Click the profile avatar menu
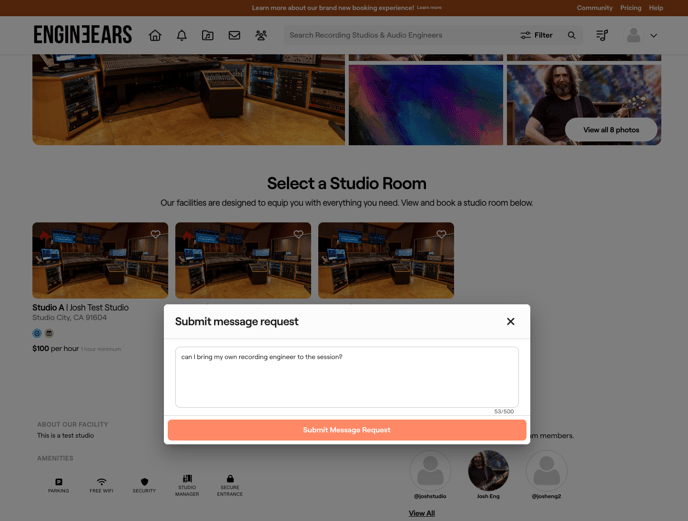This screenshot has height=521, width=688. click(633, 35)
